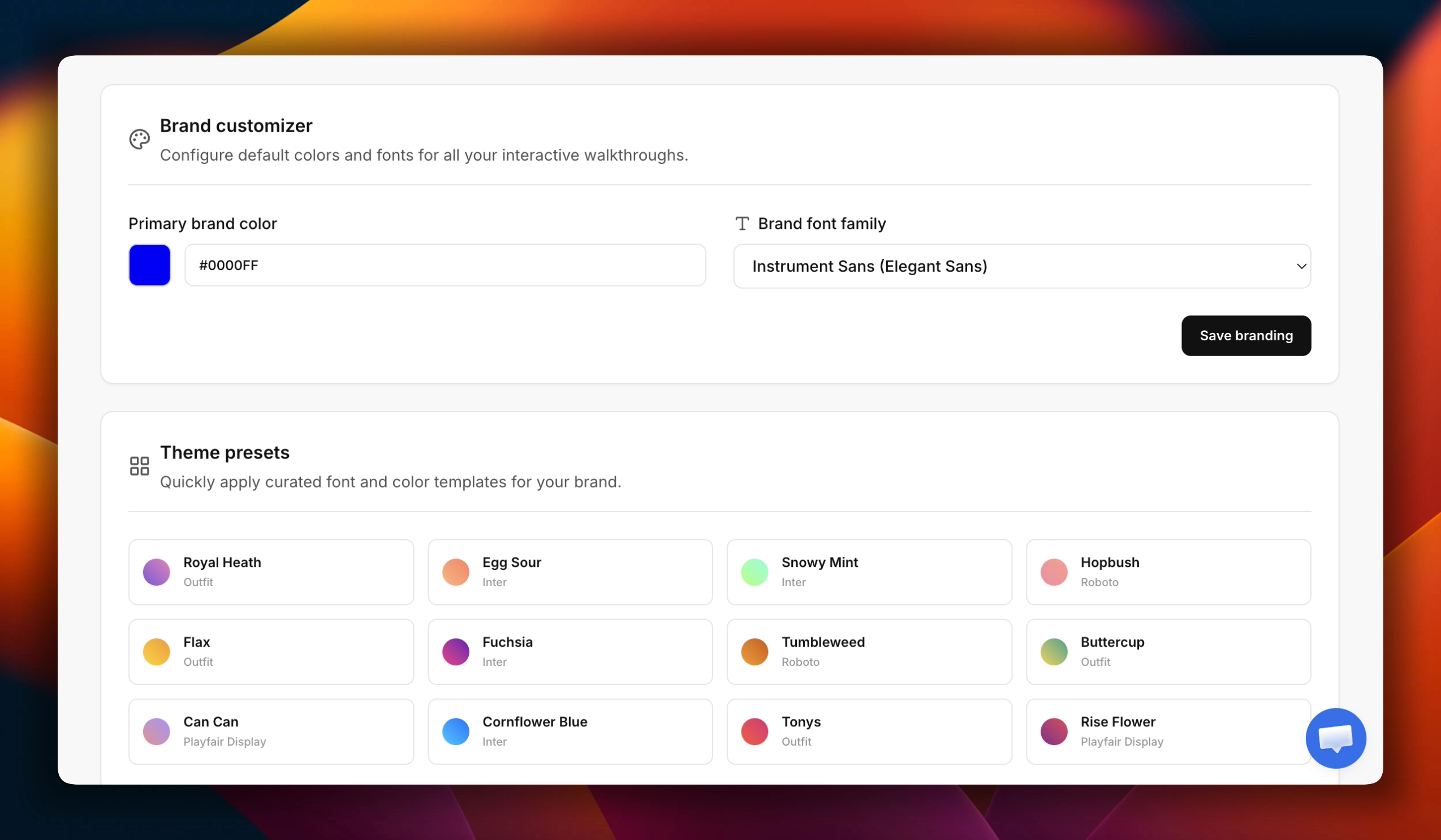Click the grid icon beside Theme presets
The width and height of the screenshot is (1441, 840).
click(x=140, y=466)
